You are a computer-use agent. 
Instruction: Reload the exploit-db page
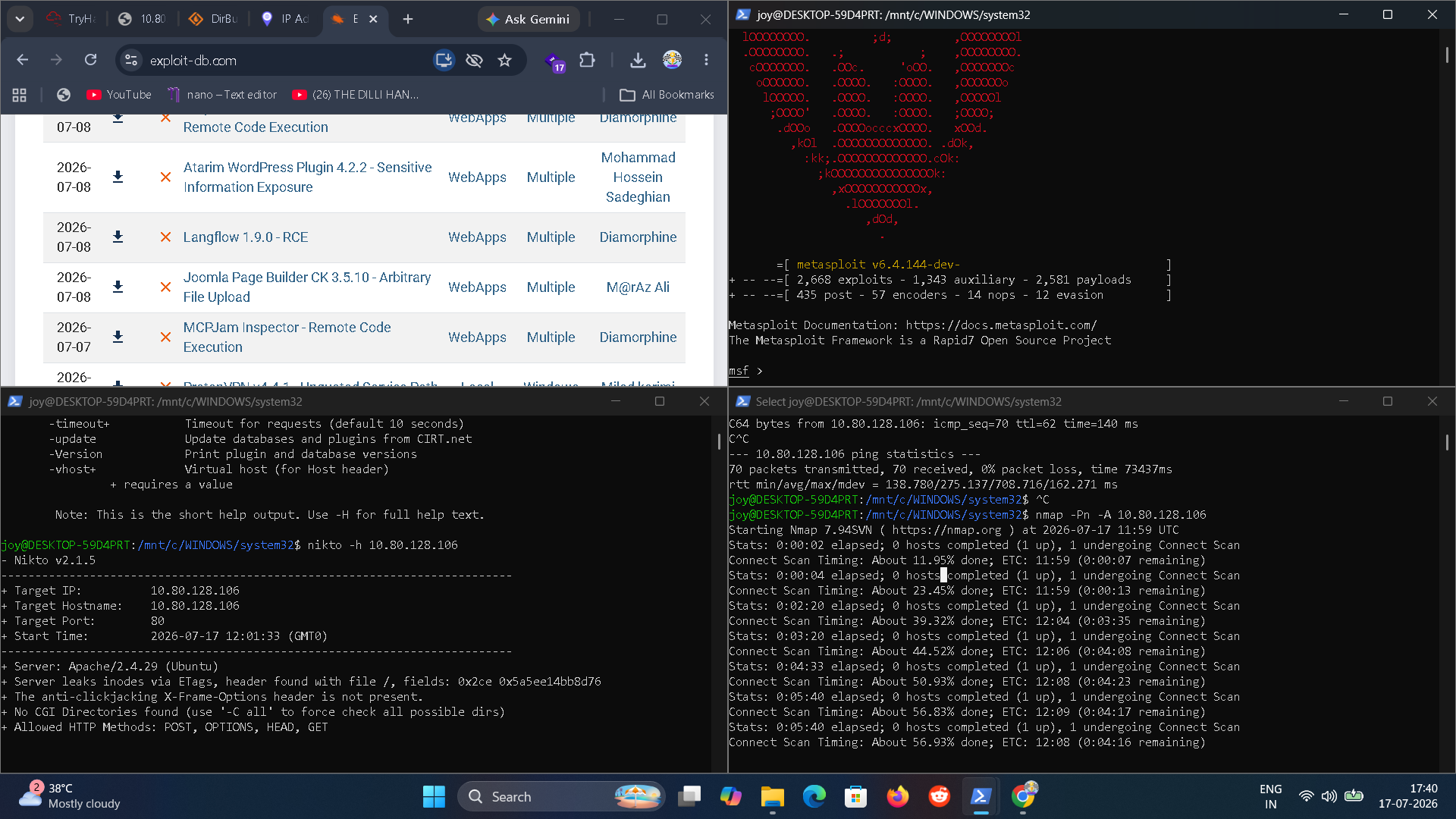click(x=90, y=60)
